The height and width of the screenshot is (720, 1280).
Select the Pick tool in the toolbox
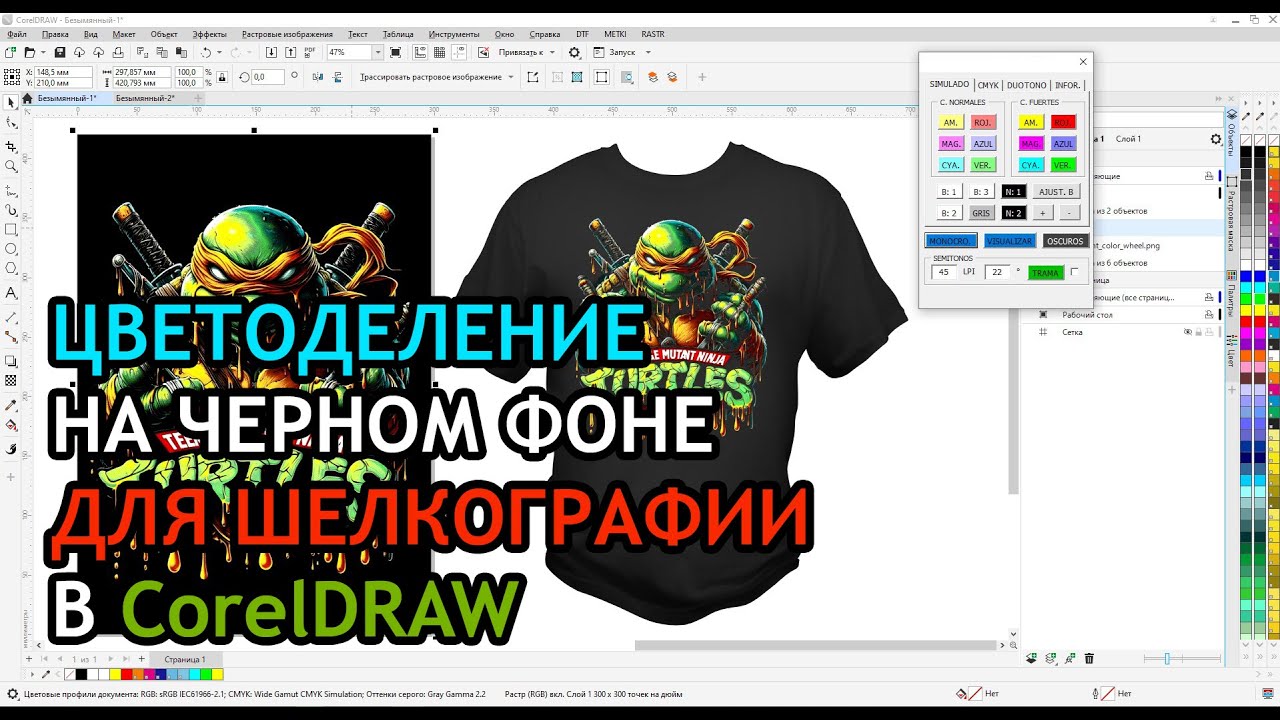[11, 102]
